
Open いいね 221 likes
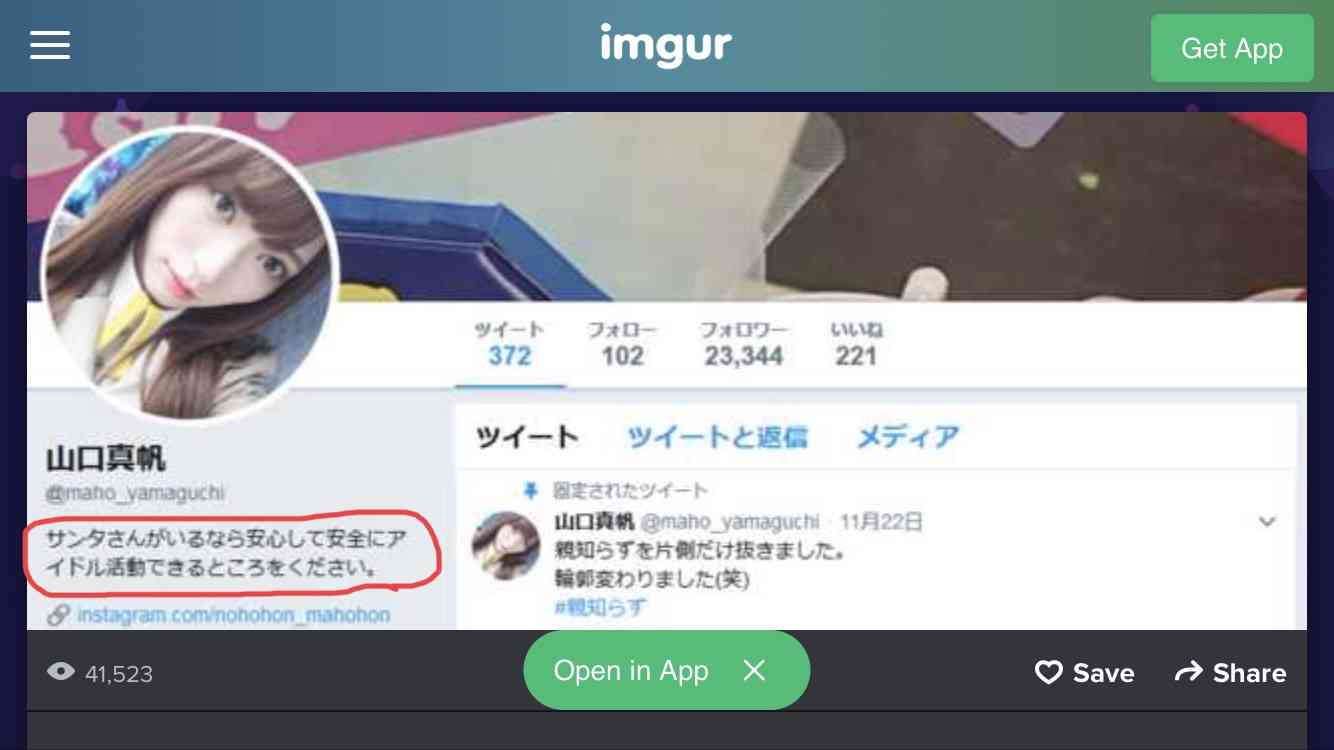[856, 345]
